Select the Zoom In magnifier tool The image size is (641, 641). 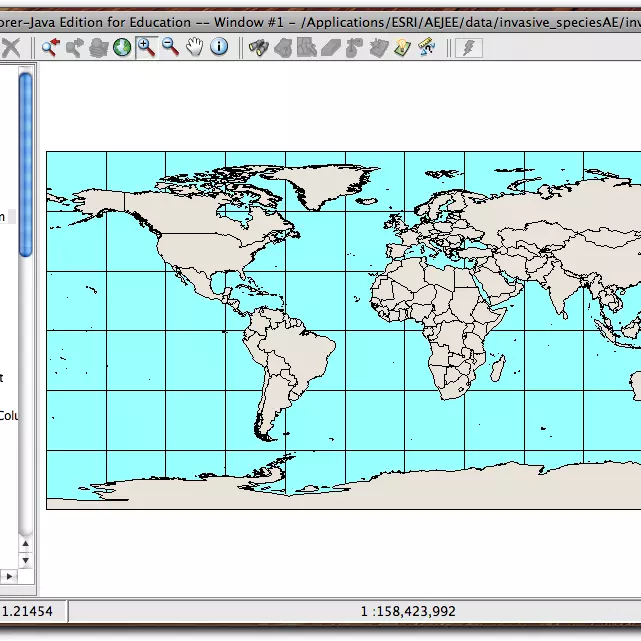[x=146, y=47]
